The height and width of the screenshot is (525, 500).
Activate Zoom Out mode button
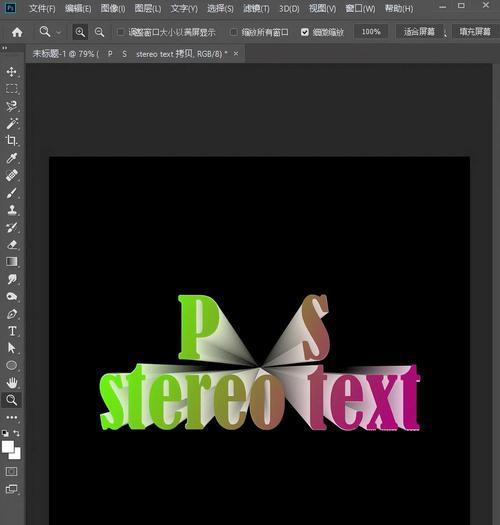99,32
